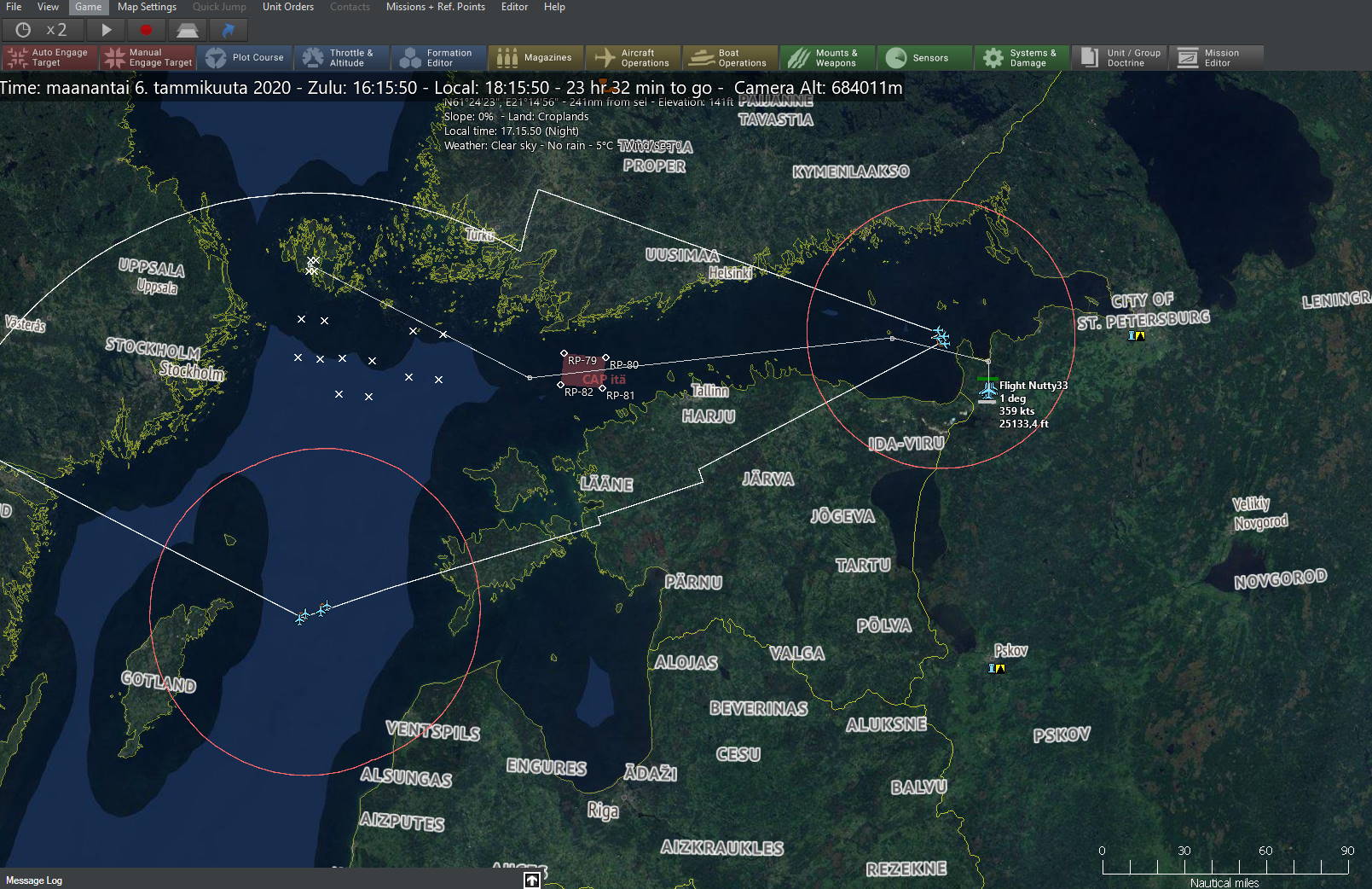Click the blue curved arrow icon
Image resolution: width=1372 pixels, height=889 pixels.
(228, 30)
